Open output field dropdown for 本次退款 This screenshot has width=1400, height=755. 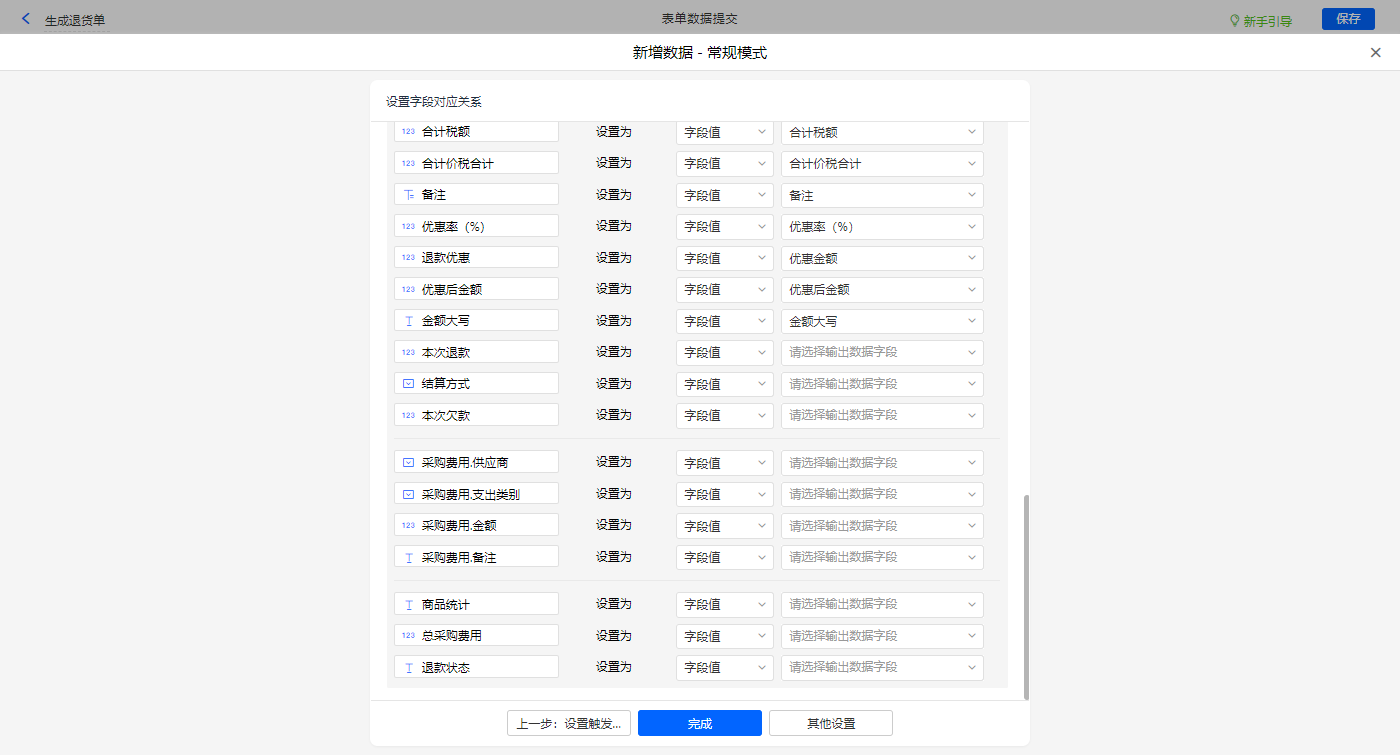pos(881,353)
